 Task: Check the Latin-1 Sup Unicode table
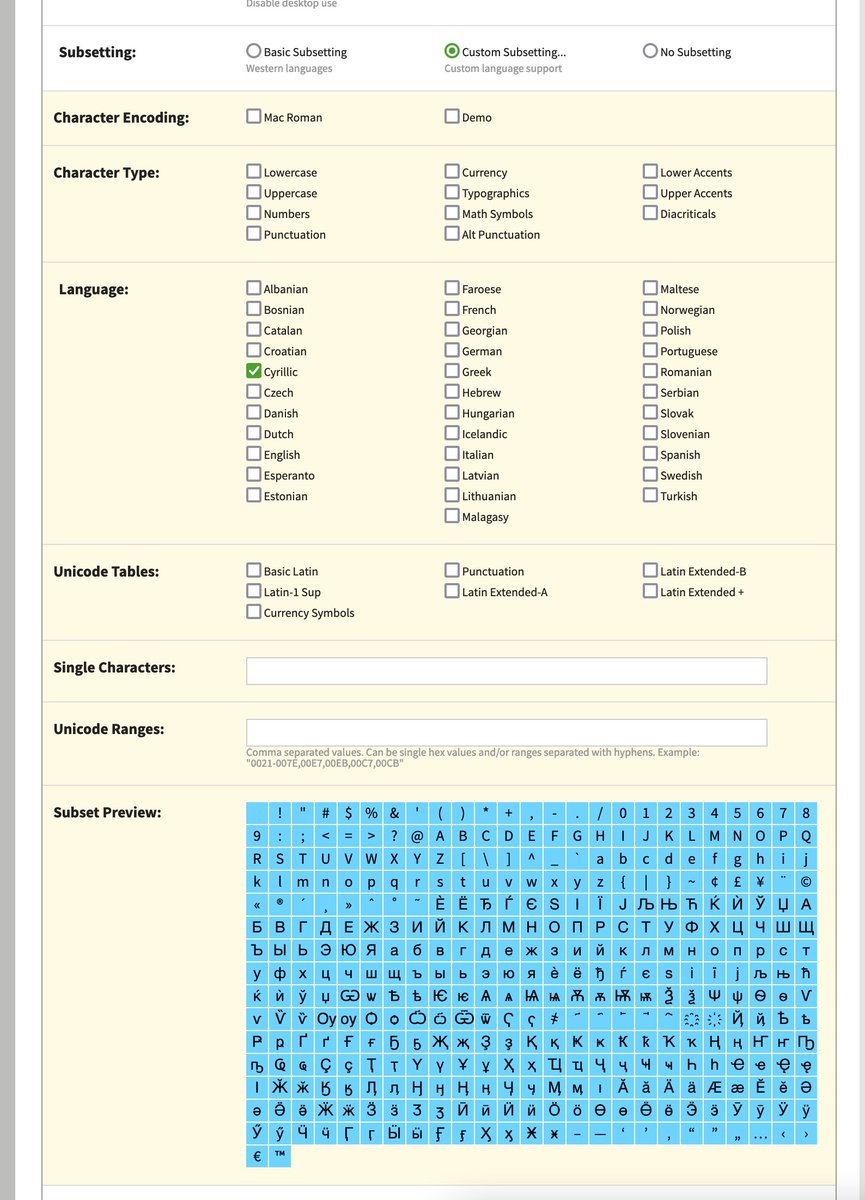click(x=254, y=591)
